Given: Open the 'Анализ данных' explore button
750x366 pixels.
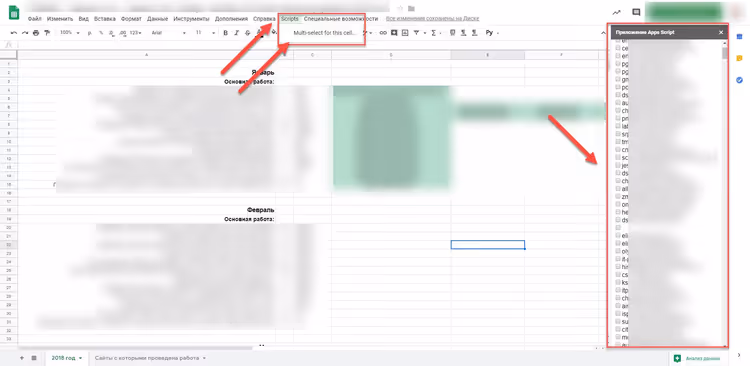Looking at the screenshot, I should click(696, 358).
